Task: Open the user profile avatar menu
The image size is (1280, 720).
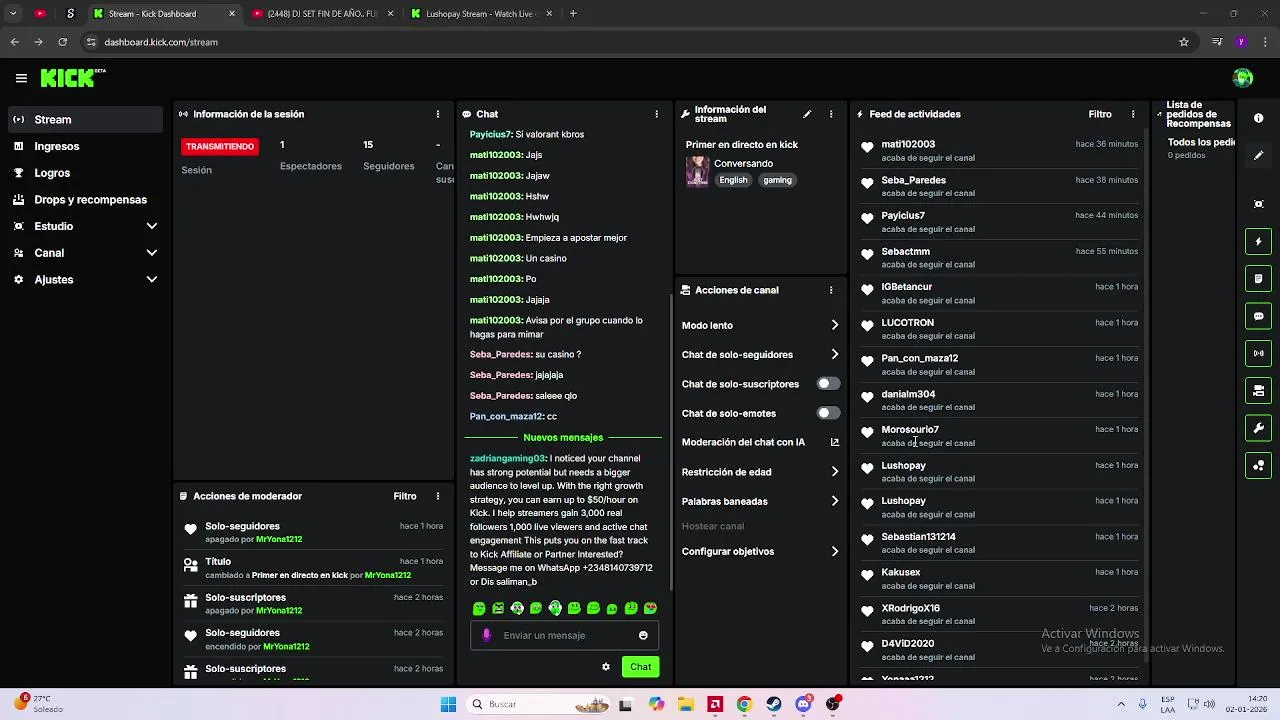Action: click(1243, 78)
